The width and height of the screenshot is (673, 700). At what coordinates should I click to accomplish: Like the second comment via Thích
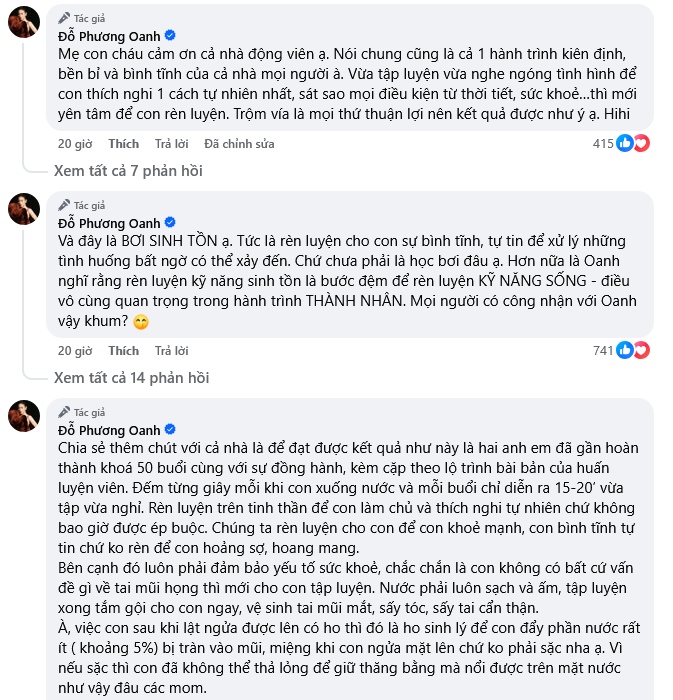pos(123,351)
